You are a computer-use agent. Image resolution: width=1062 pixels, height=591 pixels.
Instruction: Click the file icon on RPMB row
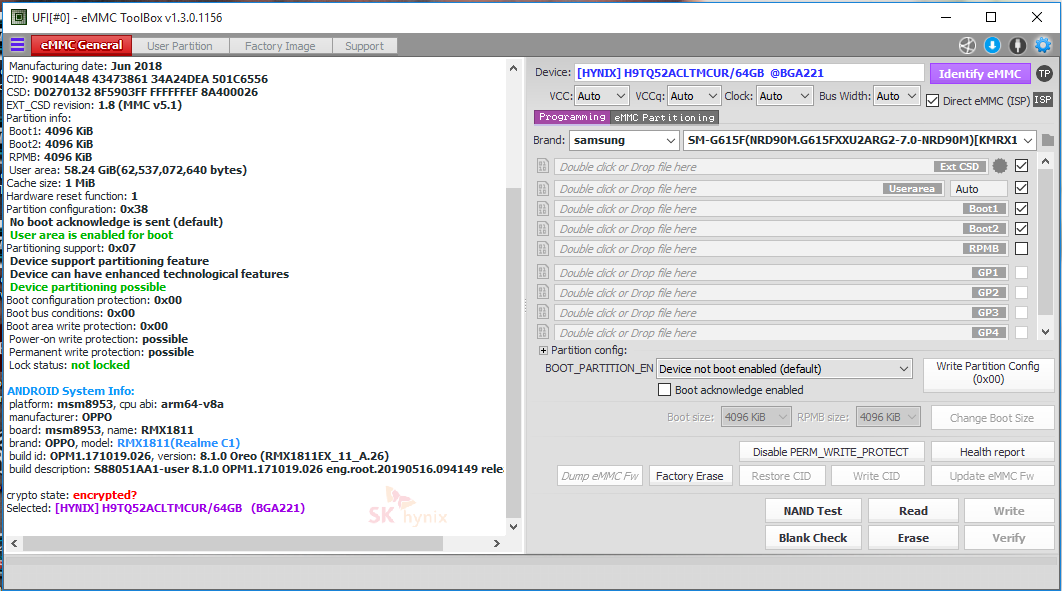pyautogui.click(x=543, y=248)
